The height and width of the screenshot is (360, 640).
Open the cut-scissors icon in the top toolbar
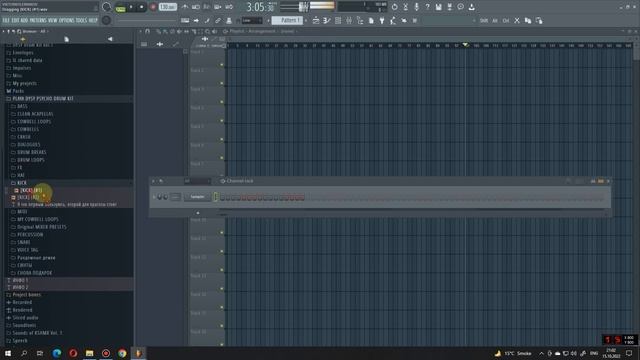[405, 7]
